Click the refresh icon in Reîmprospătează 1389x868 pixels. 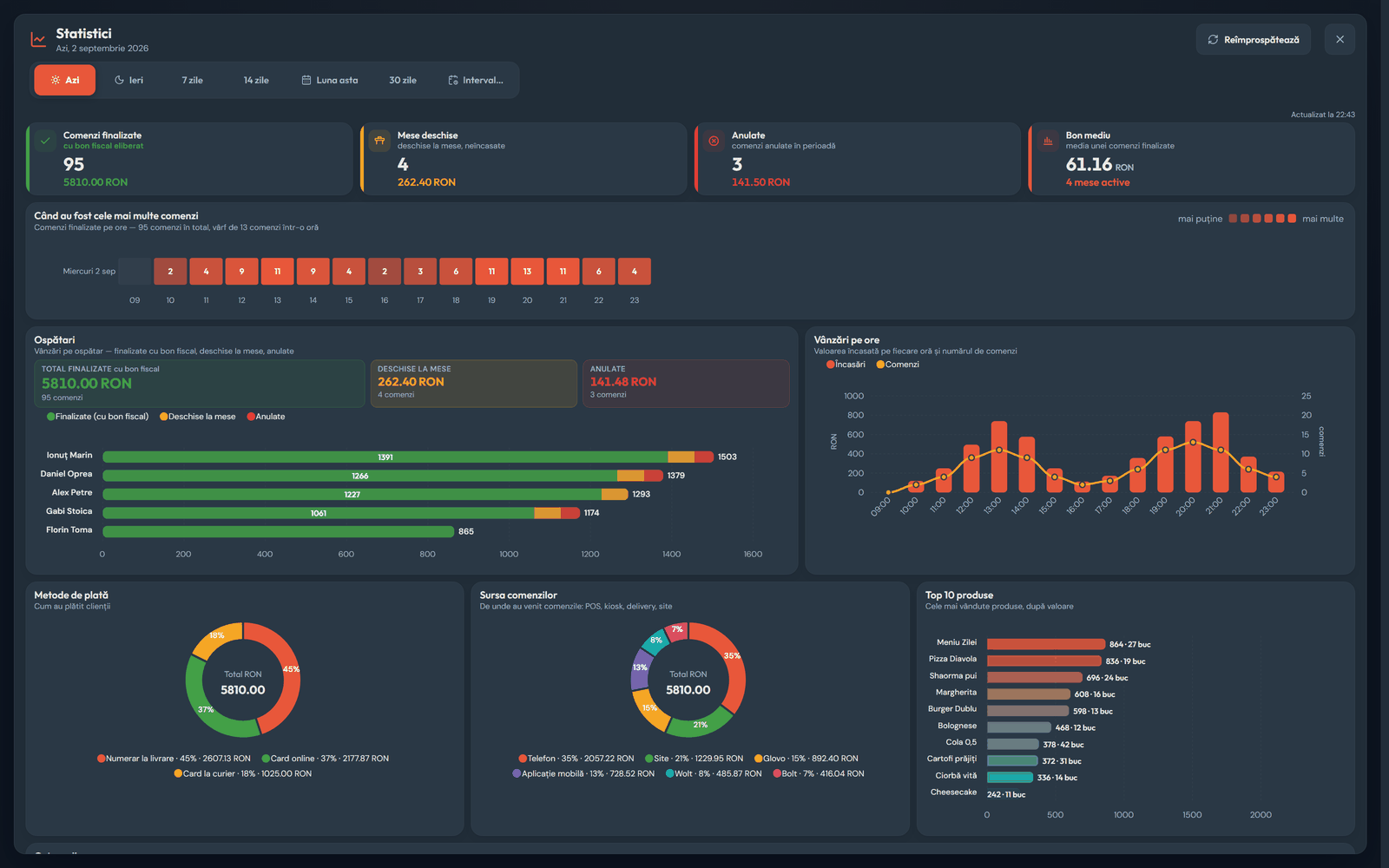coord(1213,40)
